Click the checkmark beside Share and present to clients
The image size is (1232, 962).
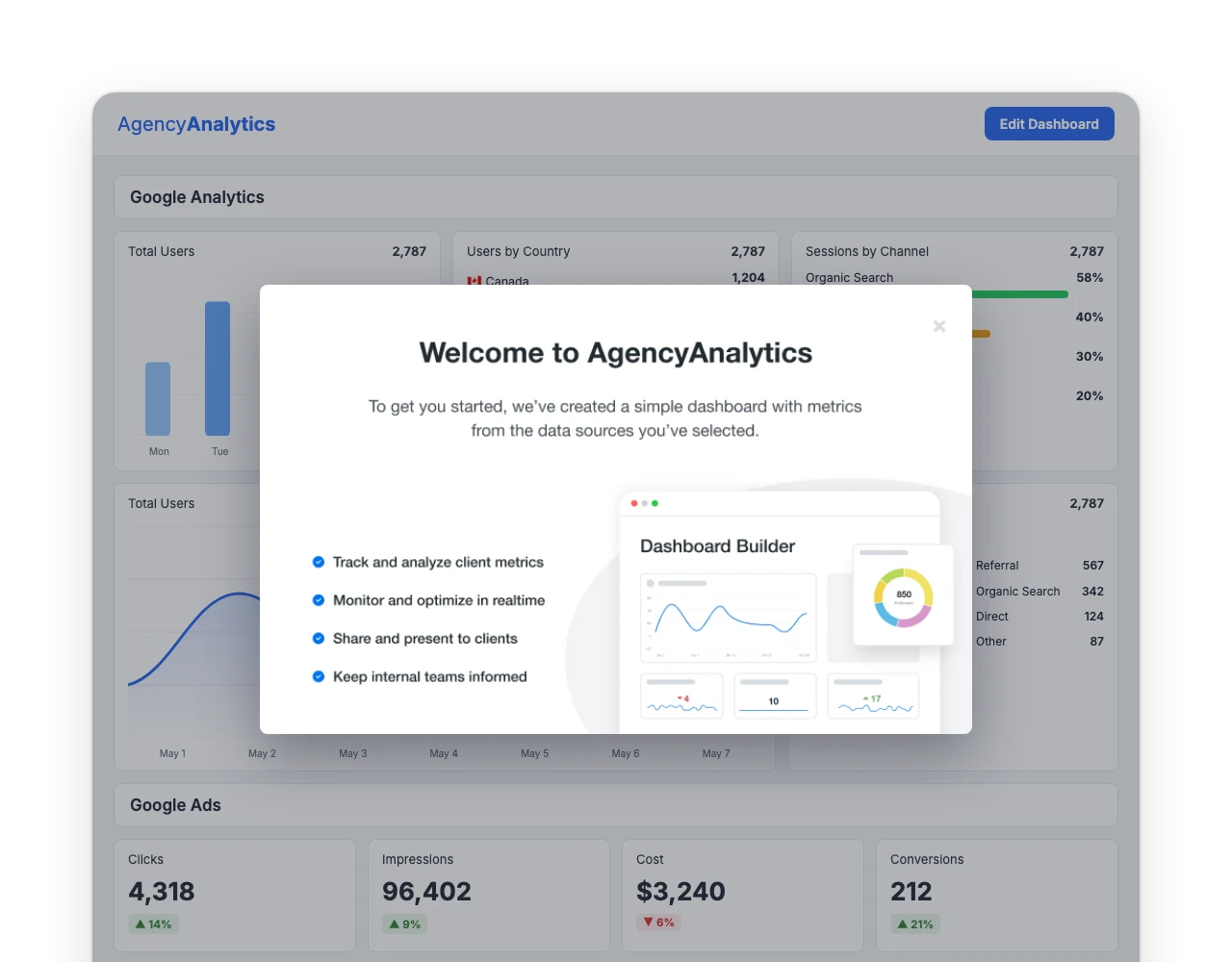(319, 639)
